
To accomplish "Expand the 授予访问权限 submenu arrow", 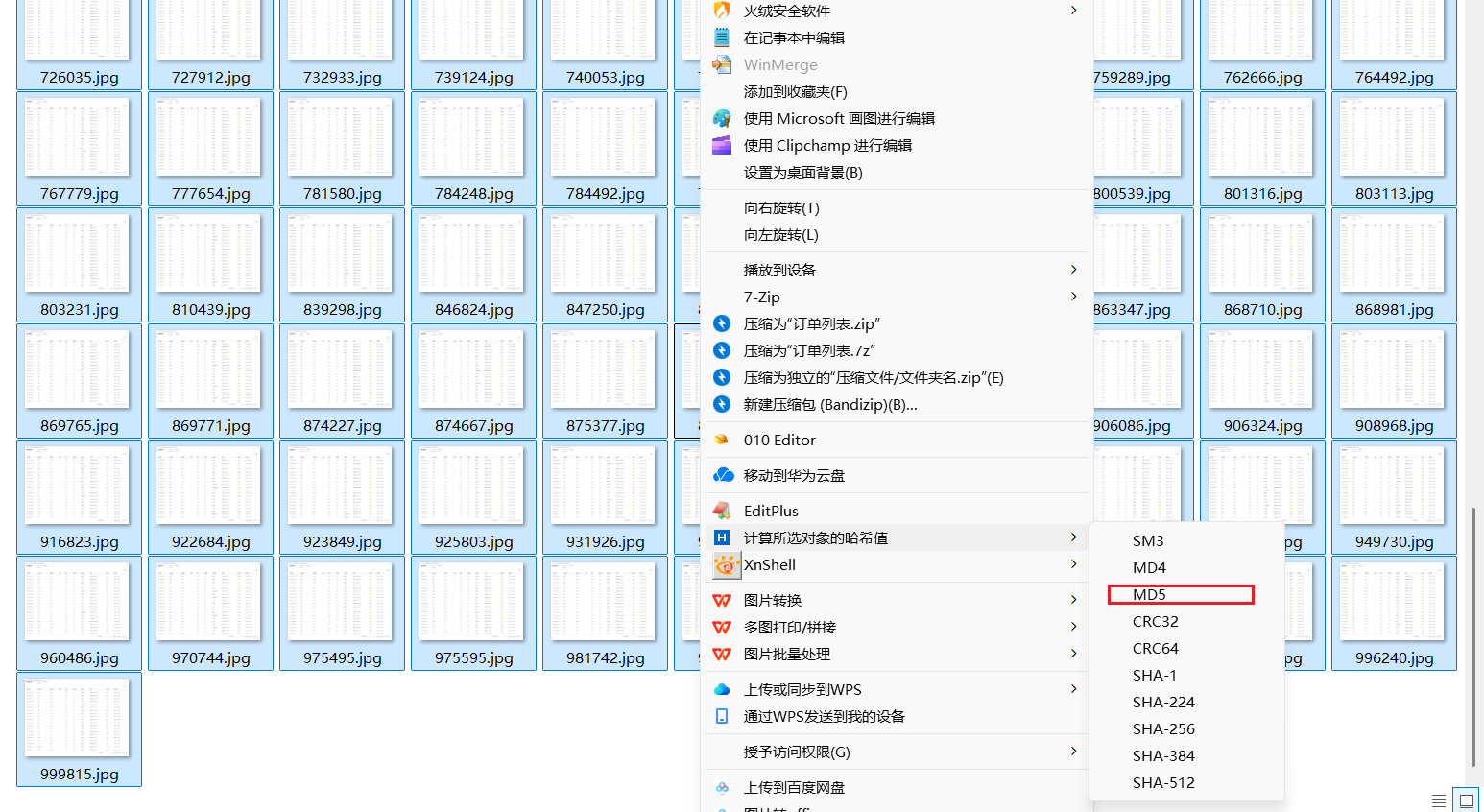I will coord(1073,752).
